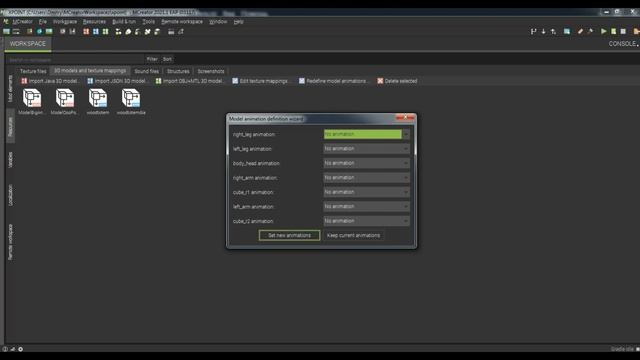Open the right_arm animation dropdown

[367, 178]
